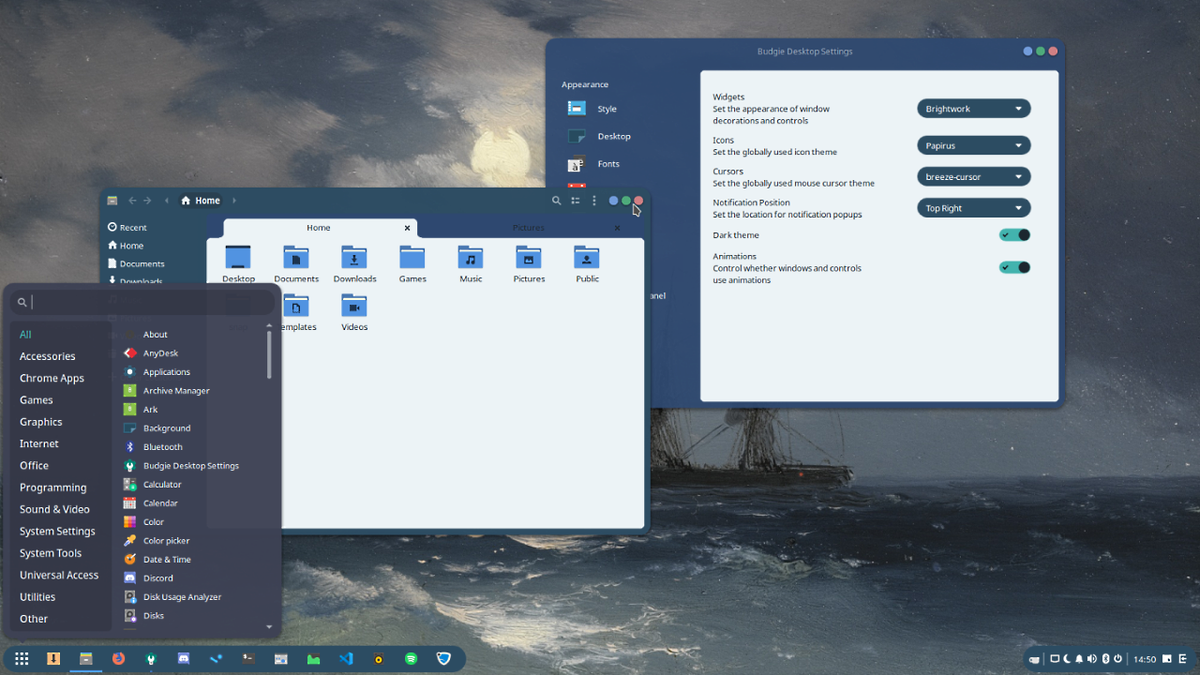This screenshot has height=675, width=1200.
Task: Open the Firefox icon in the taskbar
Action: [119, 659]
